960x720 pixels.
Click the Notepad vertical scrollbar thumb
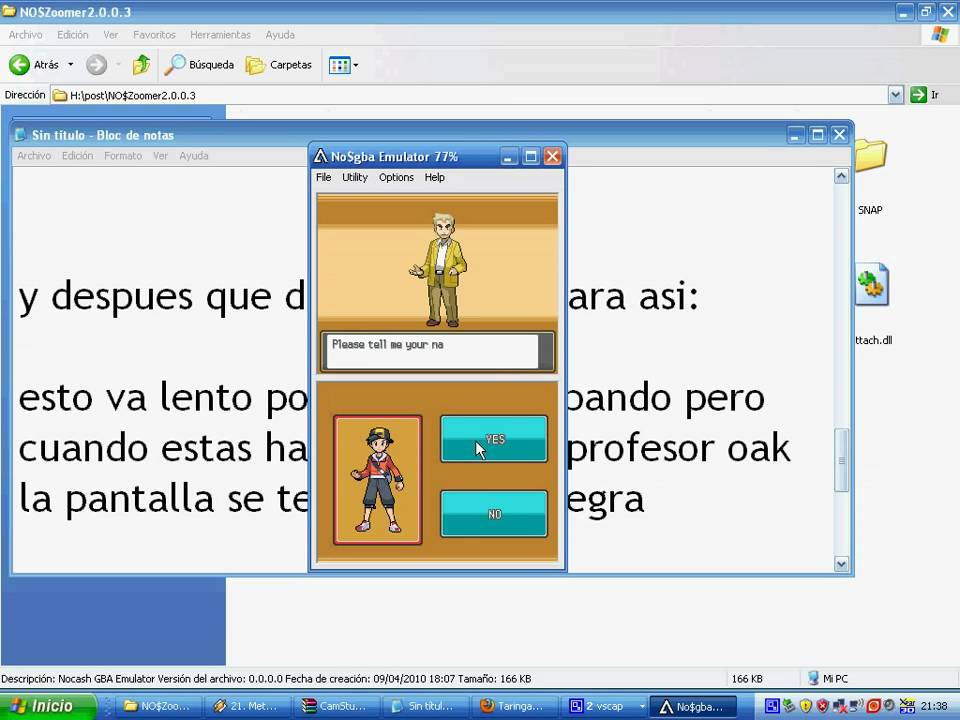842,460
